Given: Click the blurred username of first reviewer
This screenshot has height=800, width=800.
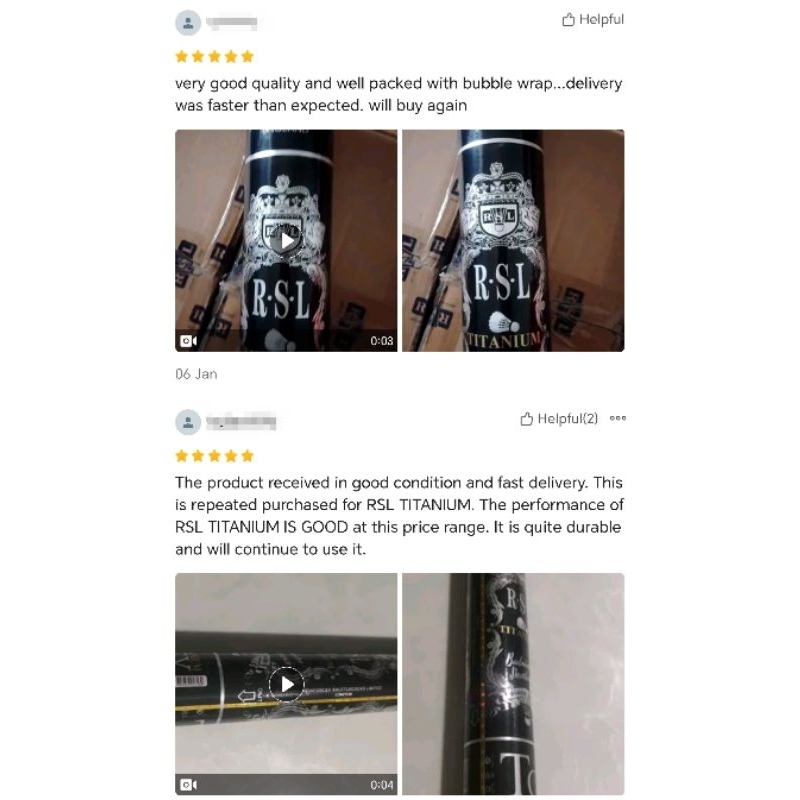Looking at the screenshot, I should pyautogui.click(x=232, y=22).
